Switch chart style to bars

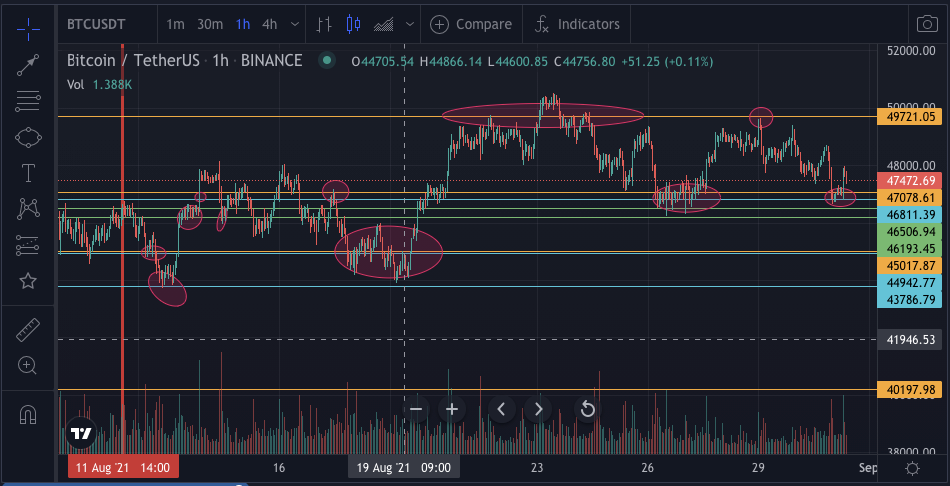[x=323, y=24]
